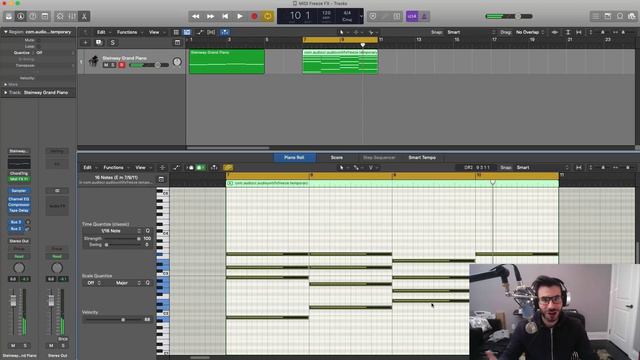Toggle Flex icon in tracks toolbar
This screenshot has width=640, height=360.
click(211, 32)
